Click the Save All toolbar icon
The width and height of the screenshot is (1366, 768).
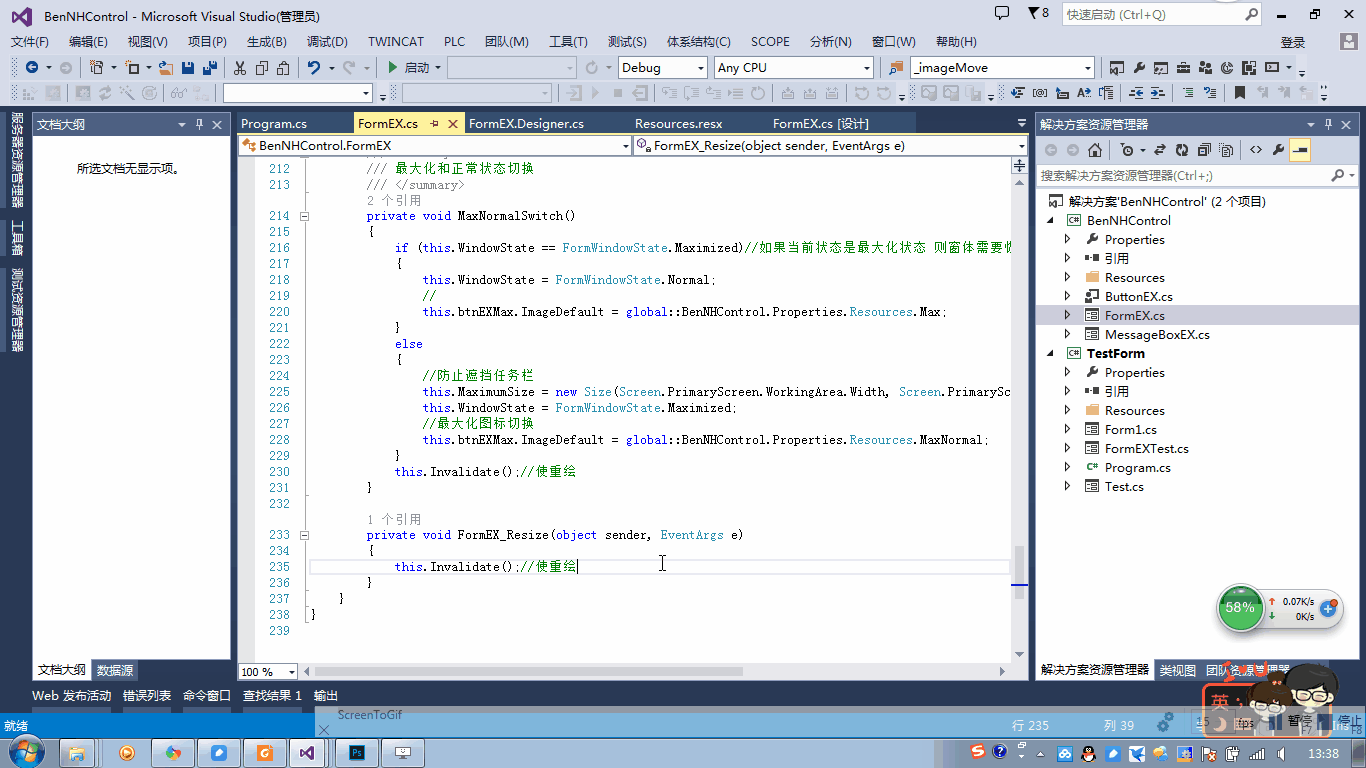tap(210, 68)
